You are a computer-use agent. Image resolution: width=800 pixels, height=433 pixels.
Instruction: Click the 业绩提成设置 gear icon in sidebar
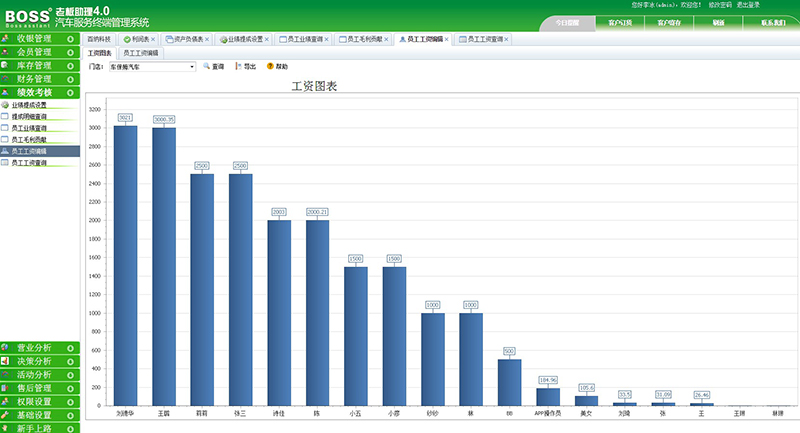(x=5, y=105)
